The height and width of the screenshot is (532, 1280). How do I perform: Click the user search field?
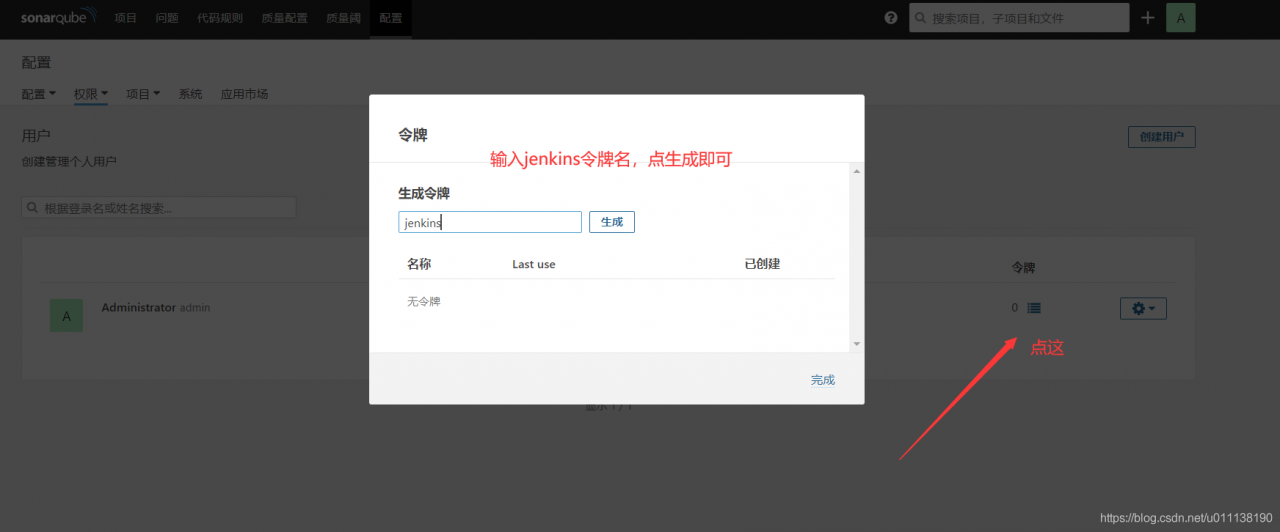click(x=159, y=208)
